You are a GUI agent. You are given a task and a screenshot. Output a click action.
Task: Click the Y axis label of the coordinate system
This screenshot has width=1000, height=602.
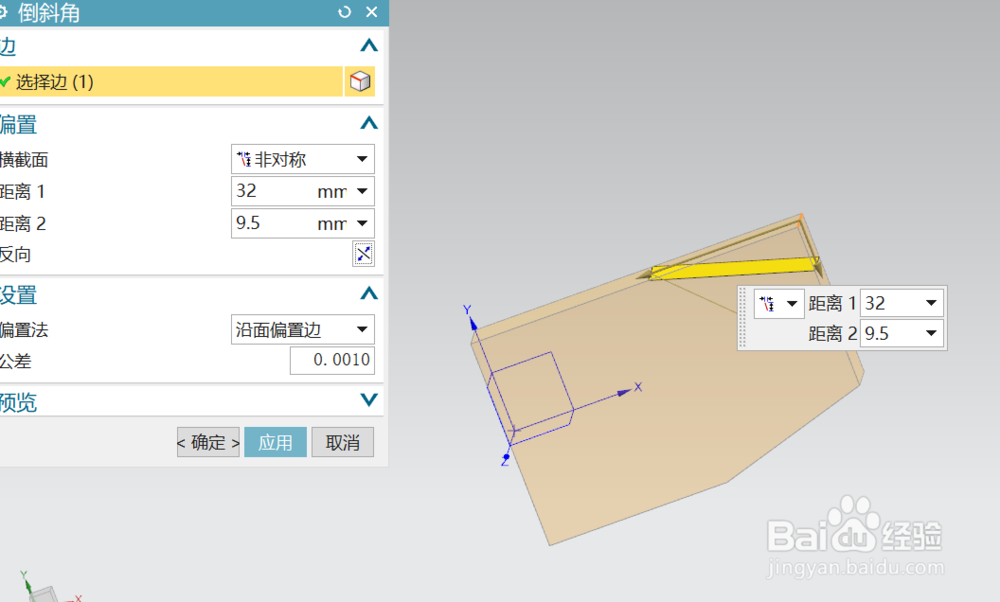coord(467,310)
